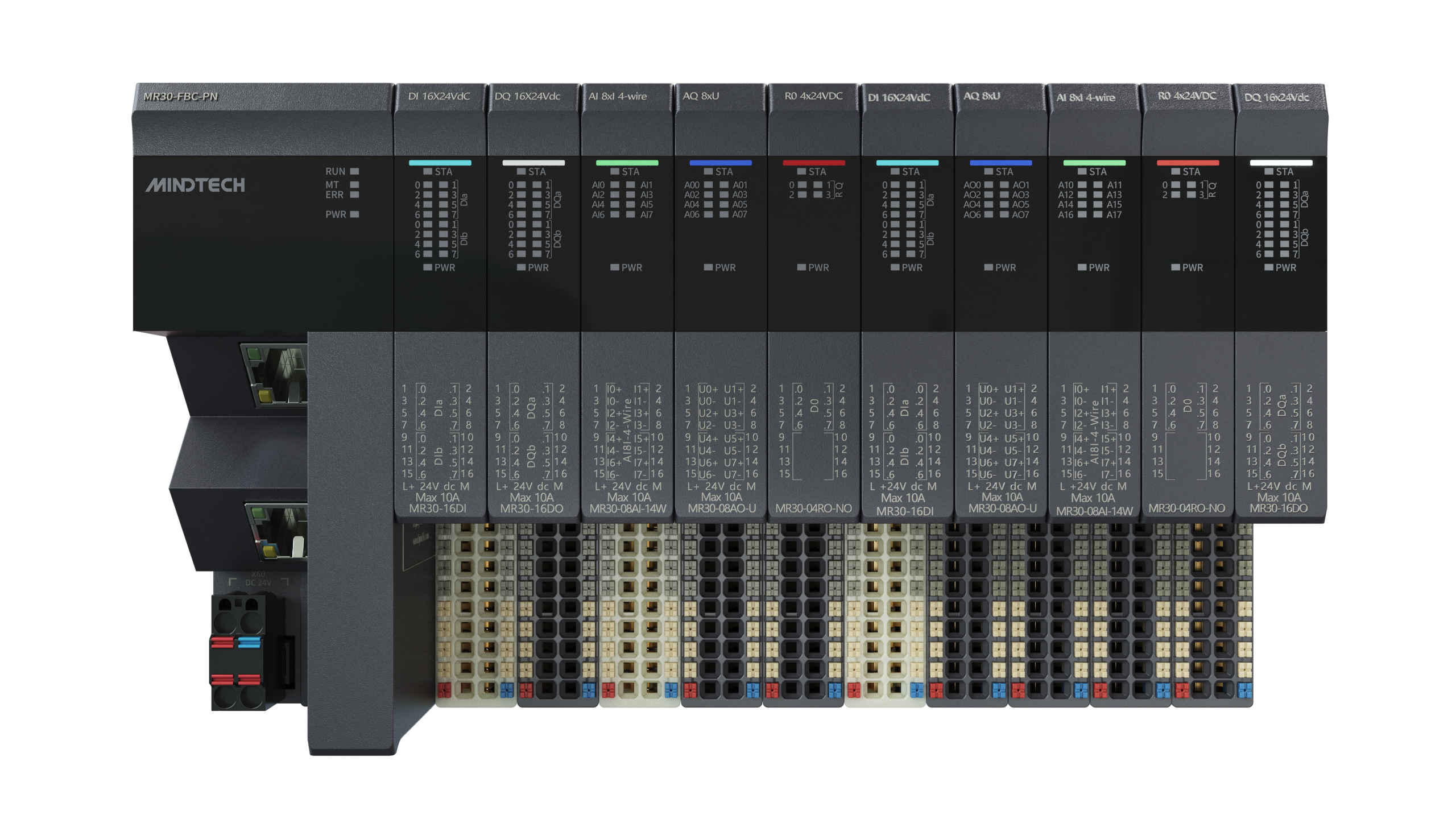Click STA LED on first DI 16X24VdC module

[428, 172]
